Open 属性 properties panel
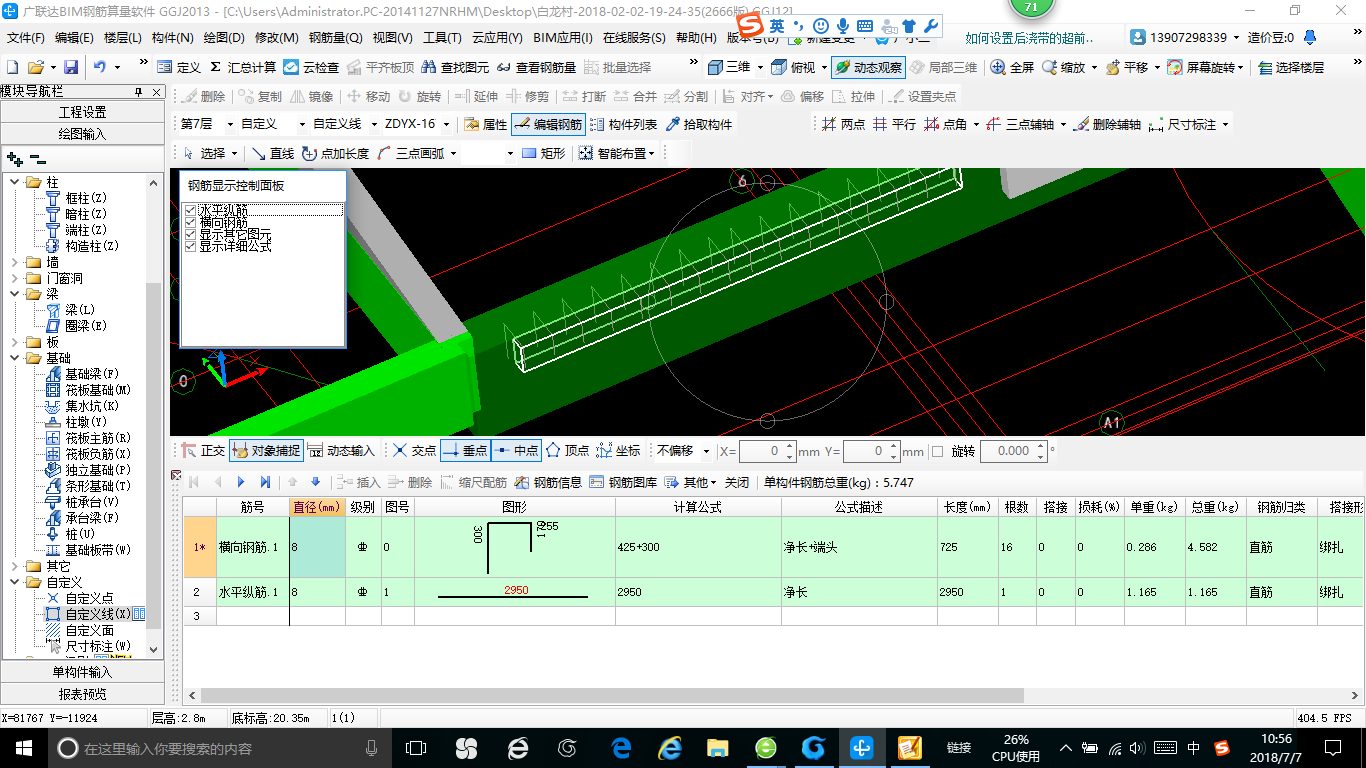The width and height of the screenshot is (1366, 768). click(x=485, y=125)
